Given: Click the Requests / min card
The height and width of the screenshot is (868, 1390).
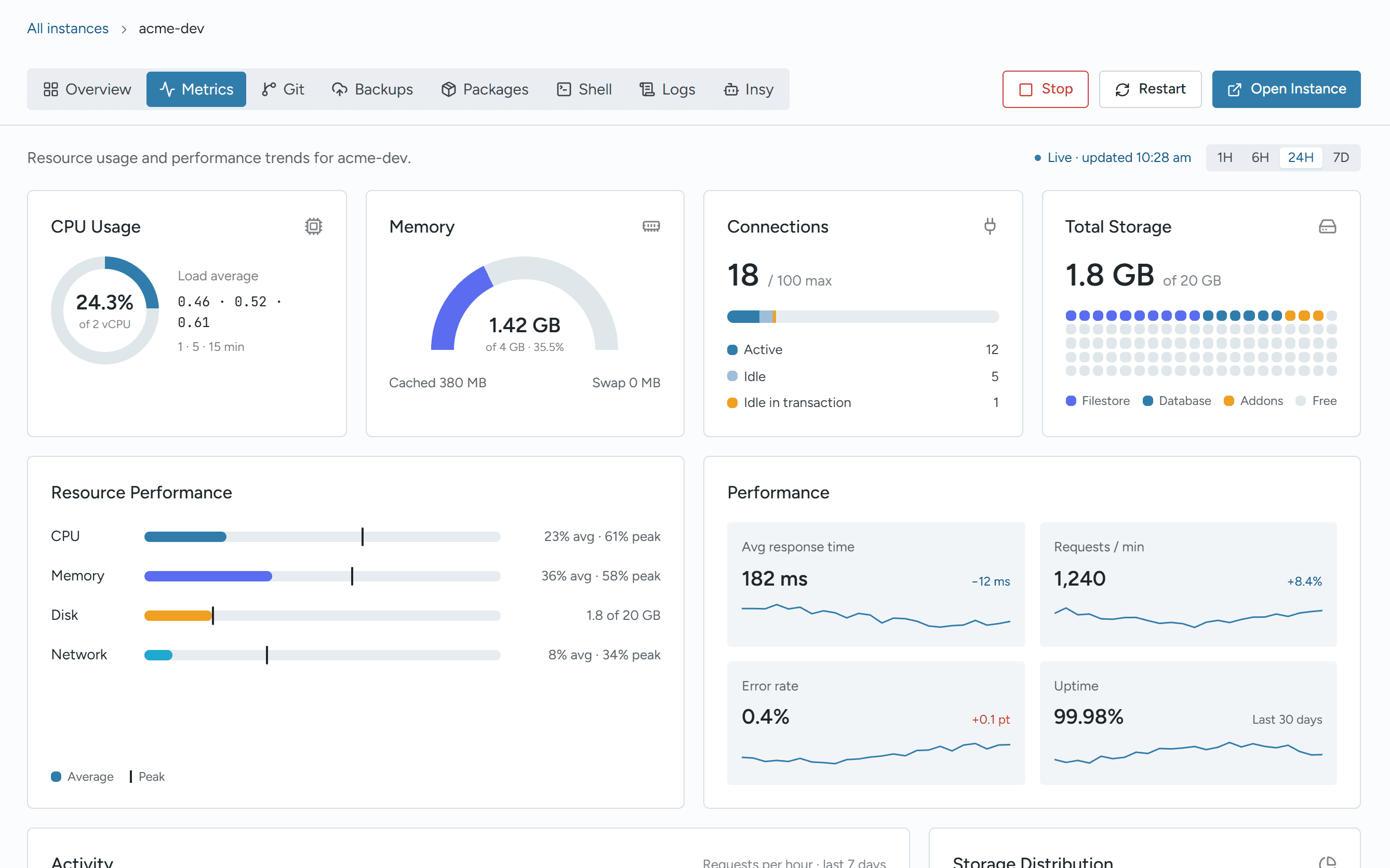Looking at the screenshot, I should point(1188,584).
